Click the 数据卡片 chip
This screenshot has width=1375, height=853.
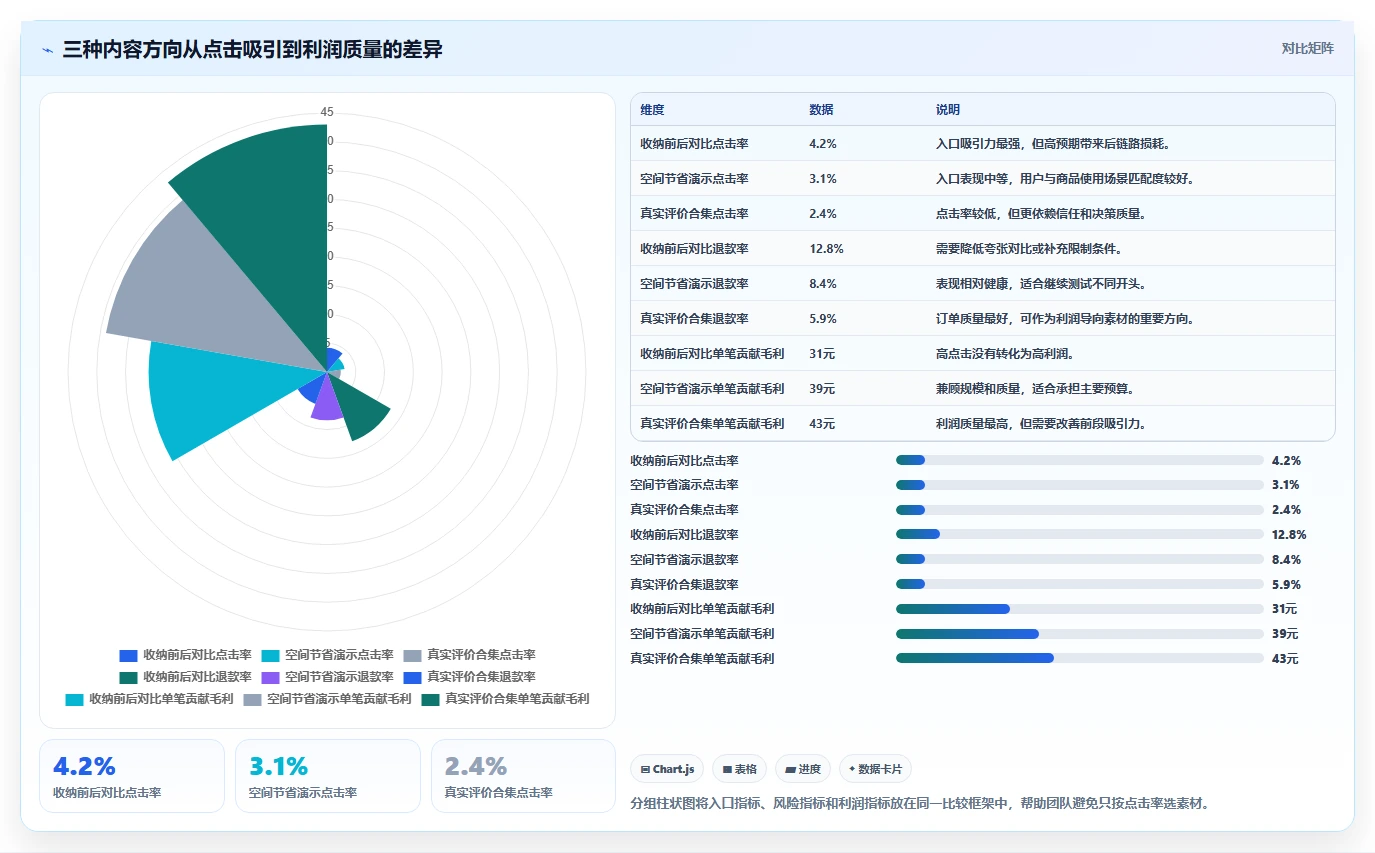[x=875, y=769]
